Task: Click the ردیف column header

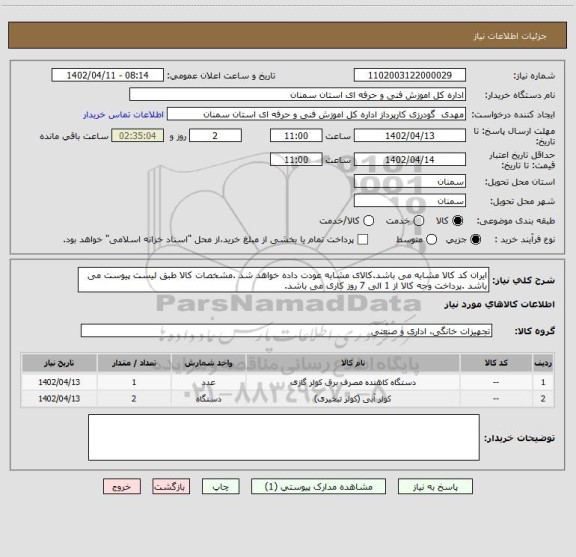Action: (543, 363)
